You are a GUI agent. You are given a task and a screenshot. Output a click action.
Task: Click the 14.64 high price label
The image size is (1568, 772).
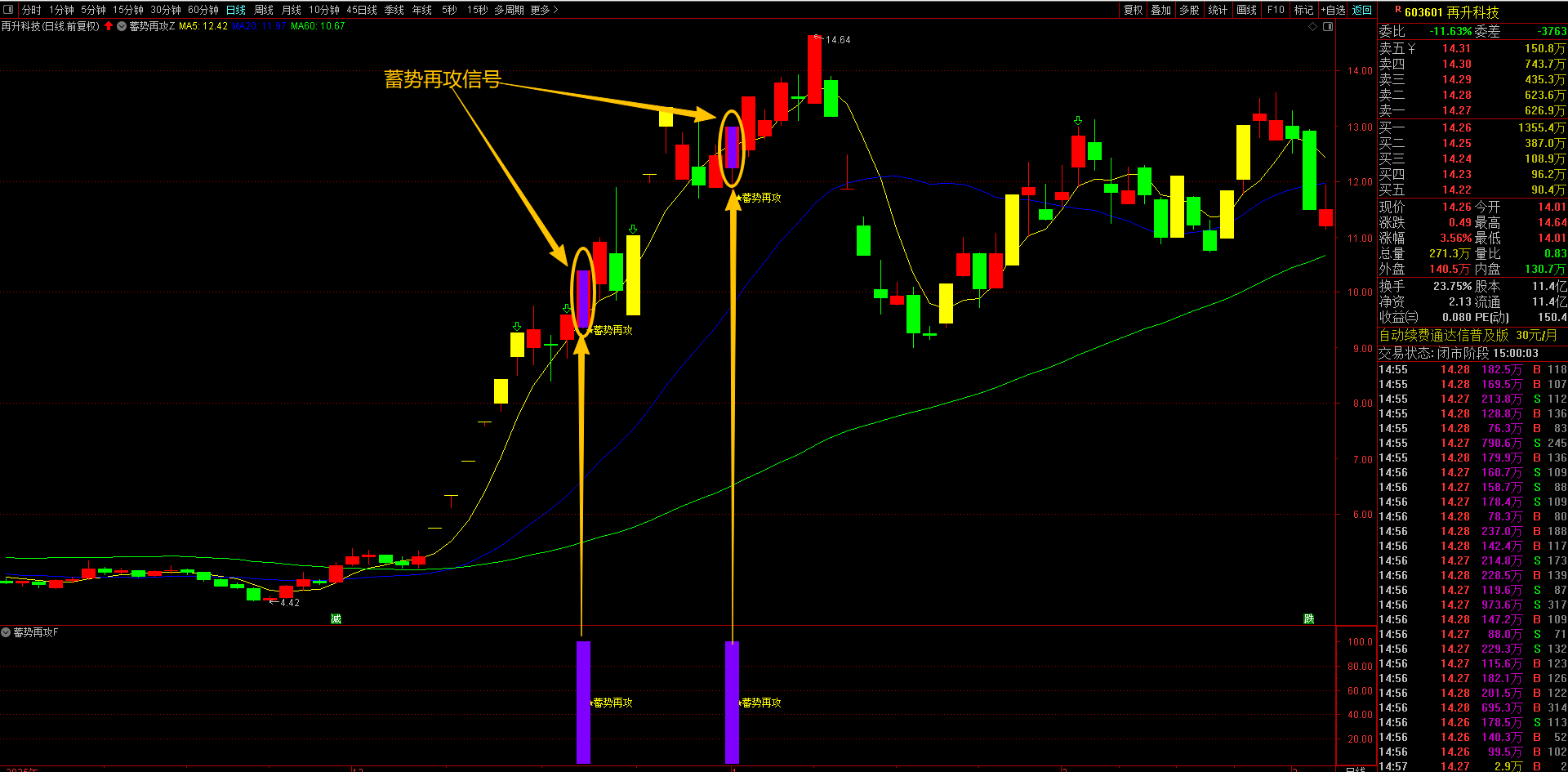pyautogui.click(x=838, y=40)
